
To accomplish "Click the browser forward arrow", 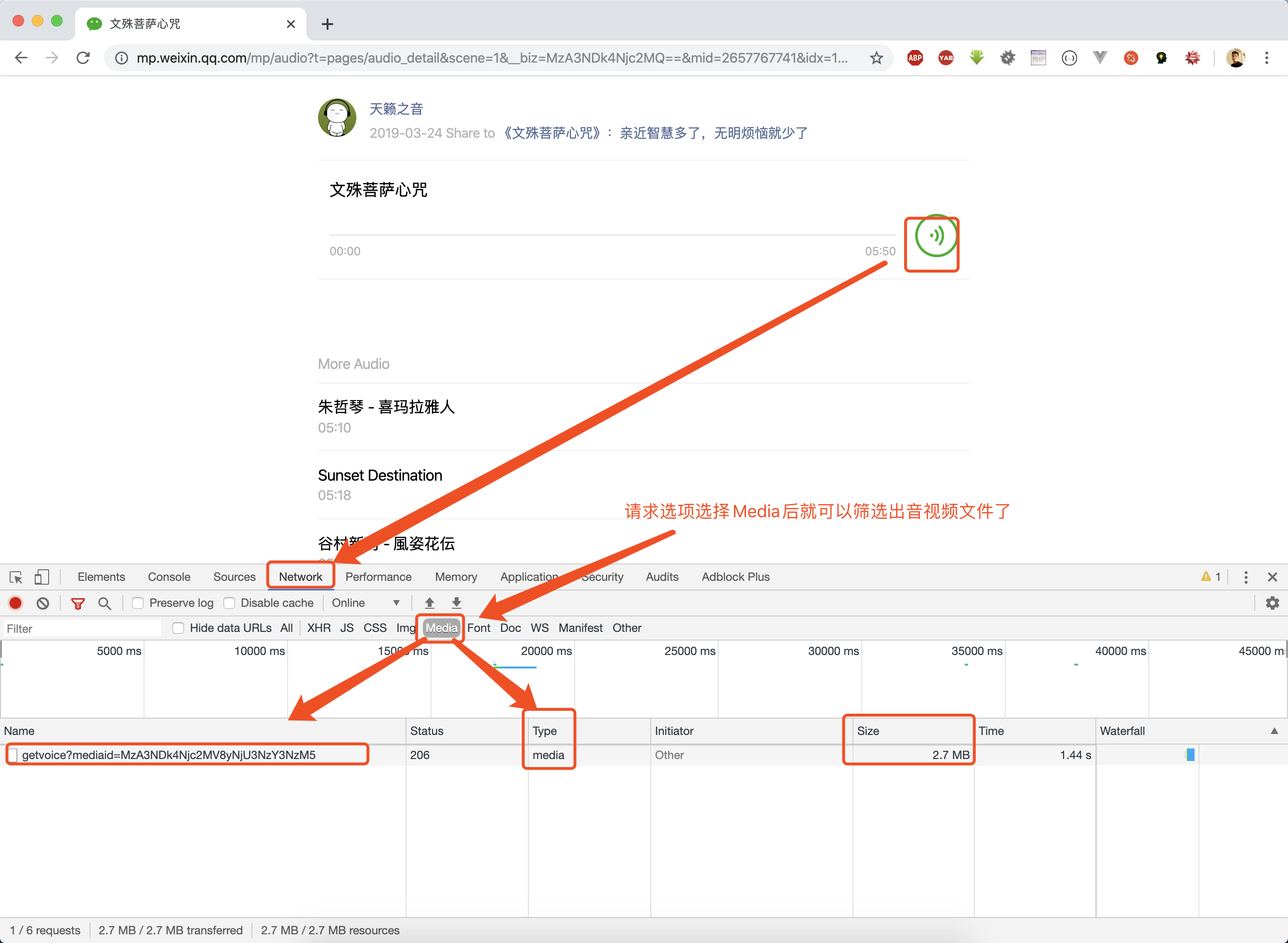I will tap(52, 58).
